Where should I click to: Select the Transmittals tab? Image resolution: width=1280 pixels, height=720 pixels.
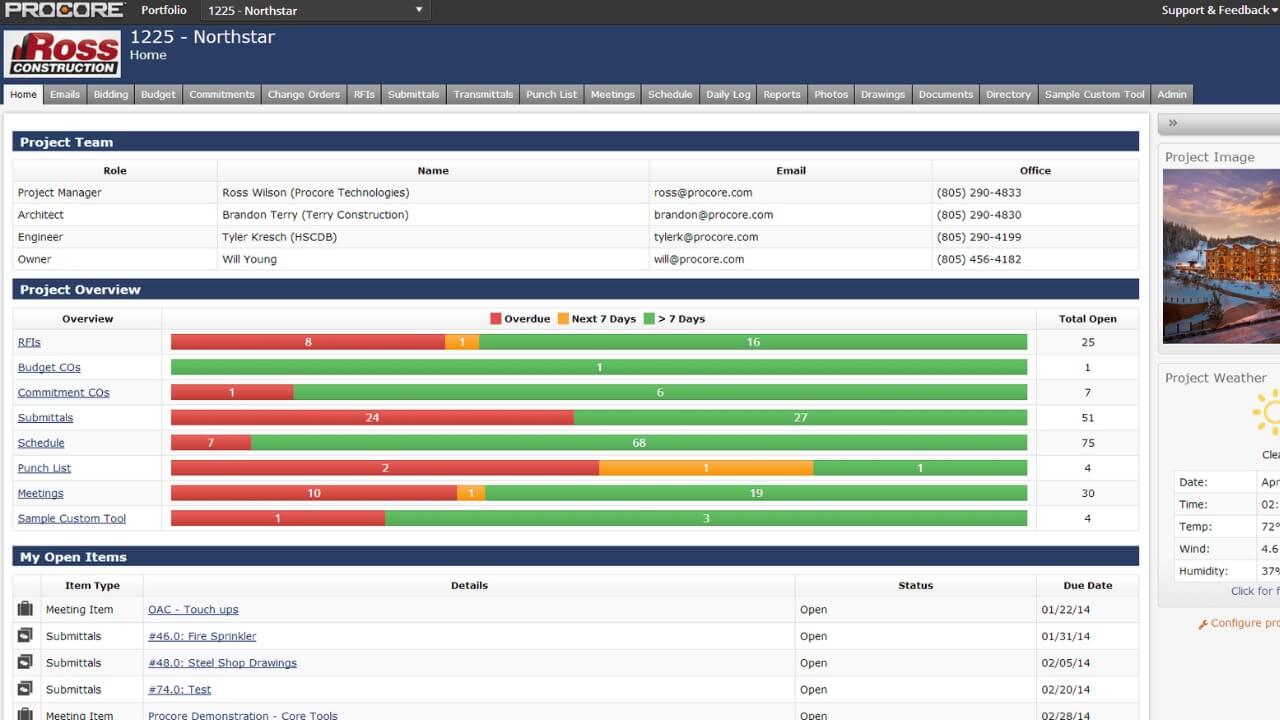click(483, 94)
